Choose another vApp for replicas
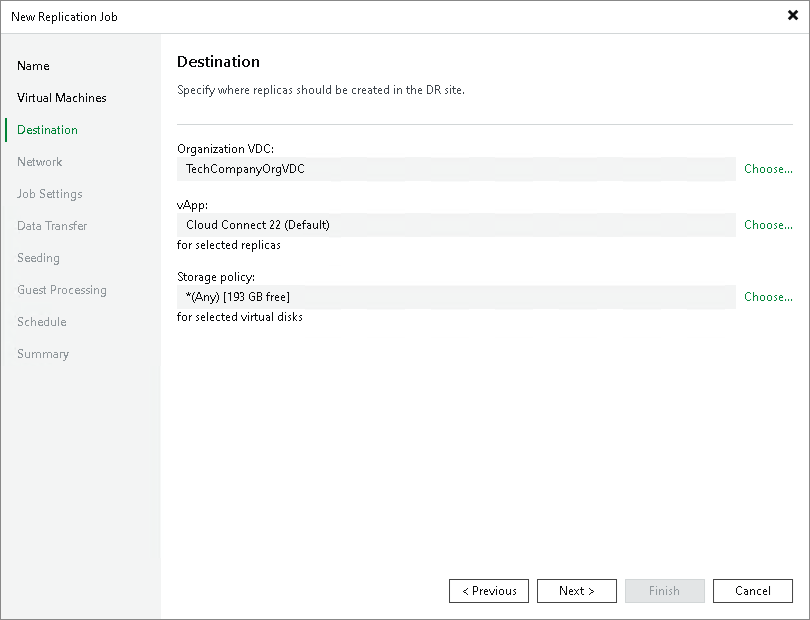810x620 pixels. coord(767,225)
